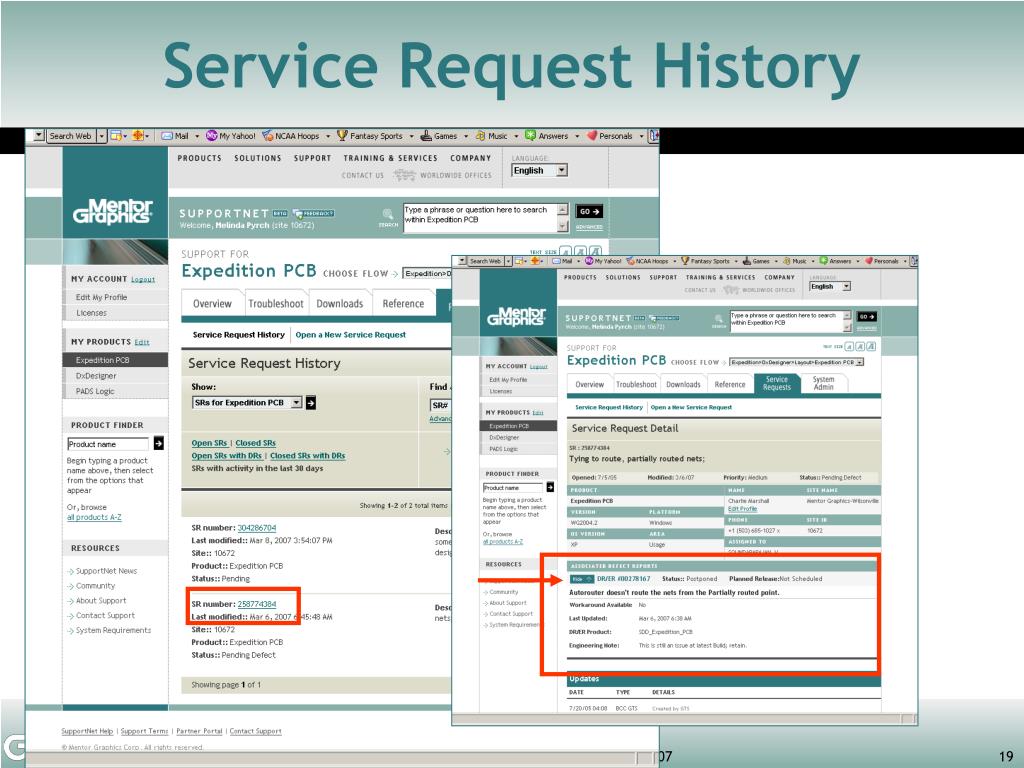Open SR number 258774384 link
Image resolution: width=1024 pixels, height=768 pixels.
[257, 604]
